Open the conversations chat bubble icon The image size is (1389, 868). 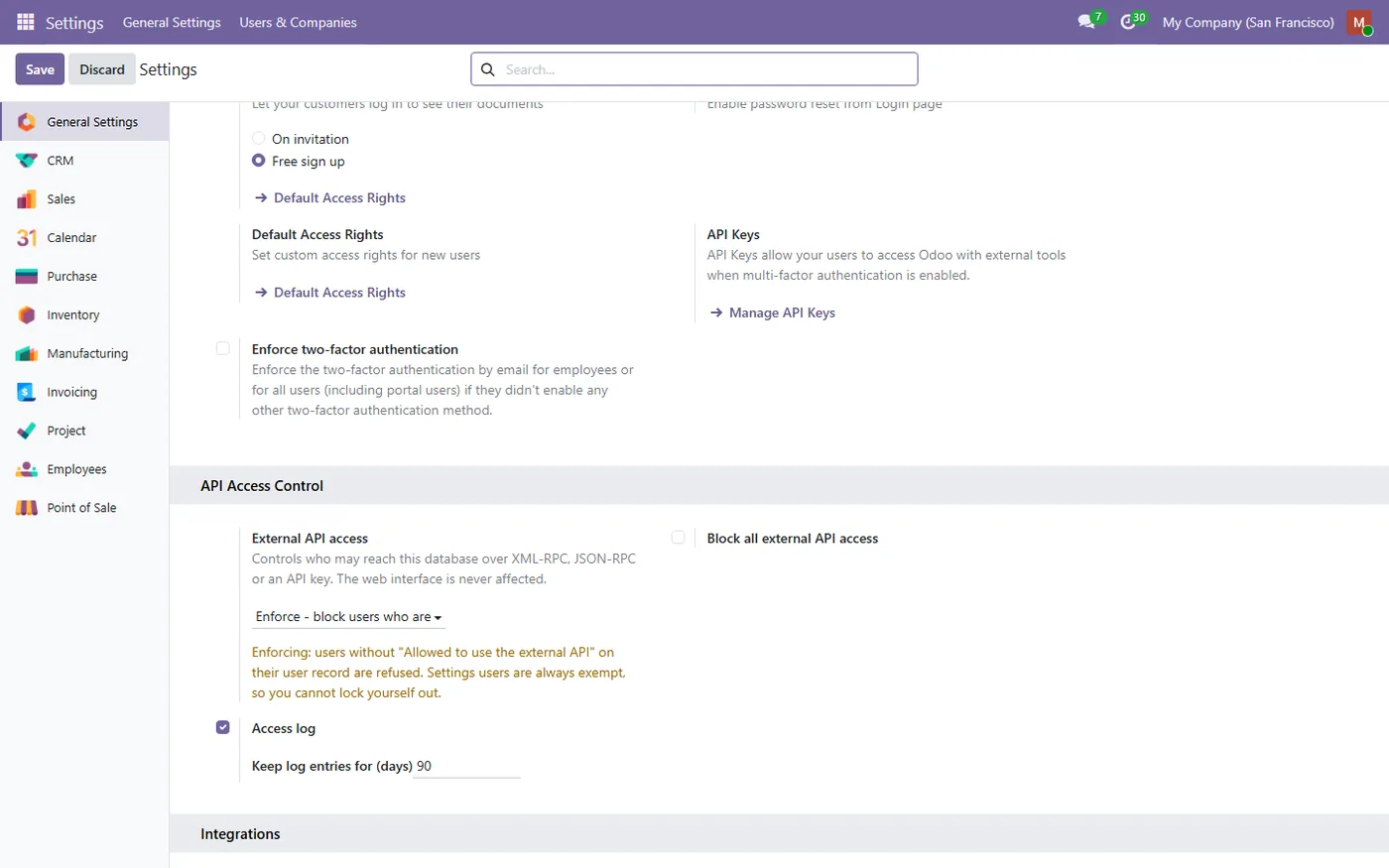pos(1088,22)
